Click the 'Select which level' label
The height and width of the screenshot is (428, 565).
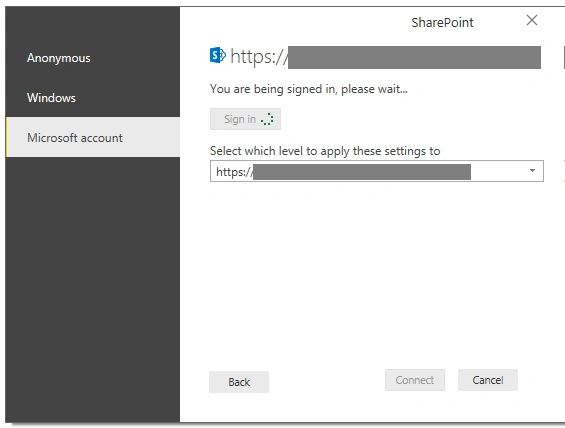(x=325, y=151)
